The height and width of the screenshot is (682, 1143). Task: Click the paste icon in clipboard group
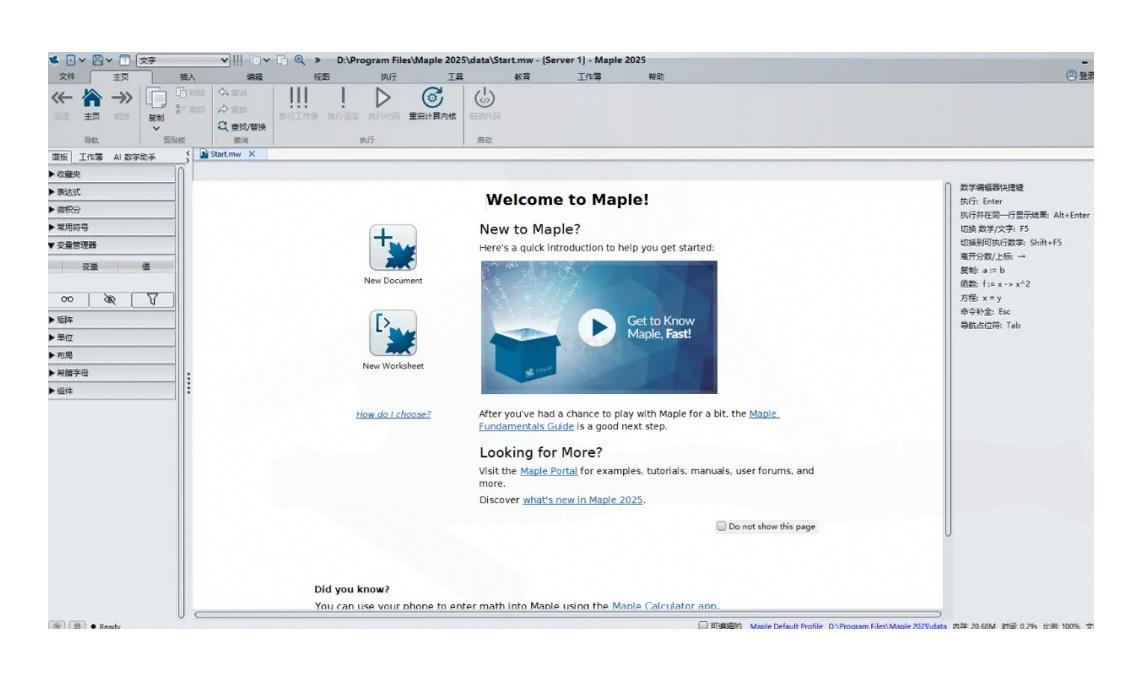(x=182, y=93)
